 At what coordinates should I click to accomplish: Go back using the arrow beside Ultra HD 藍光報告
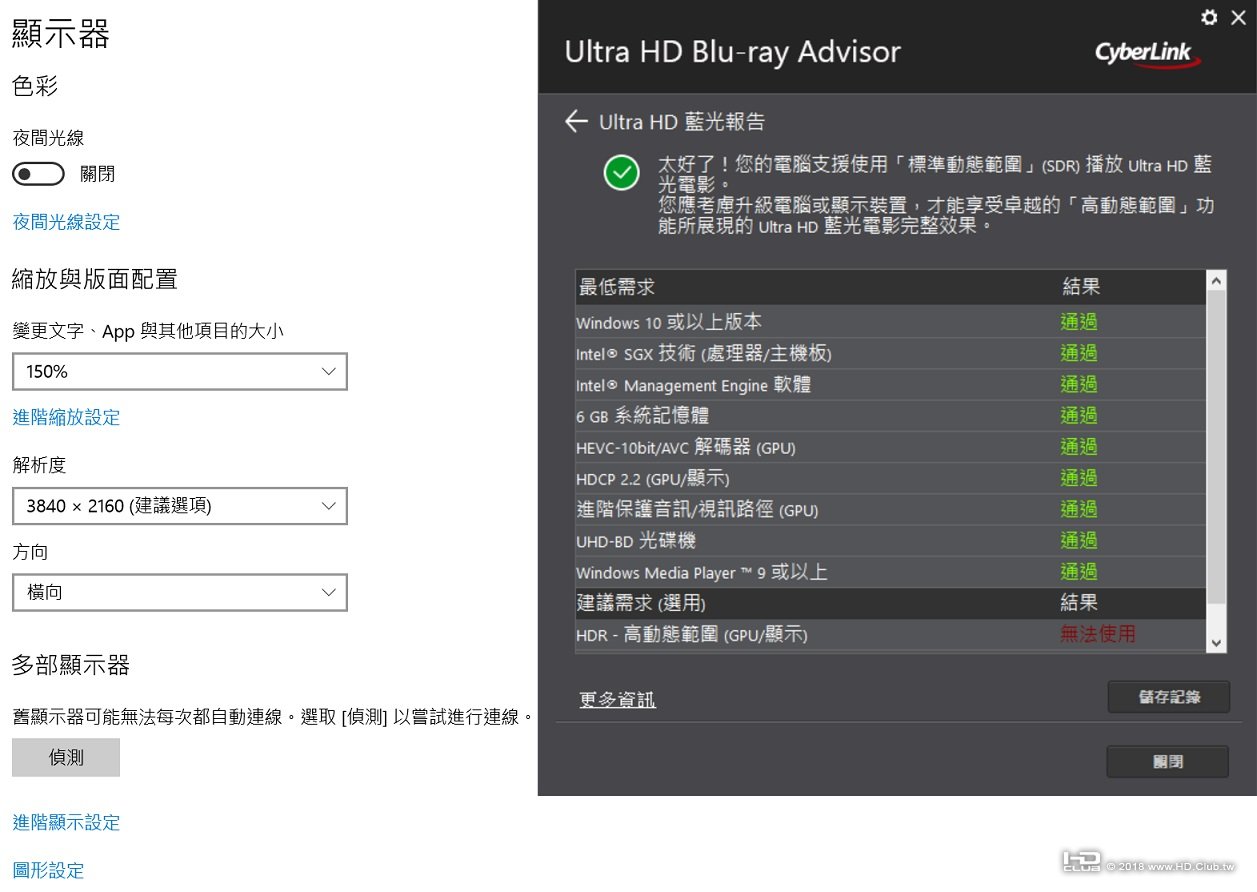point(575,122)
